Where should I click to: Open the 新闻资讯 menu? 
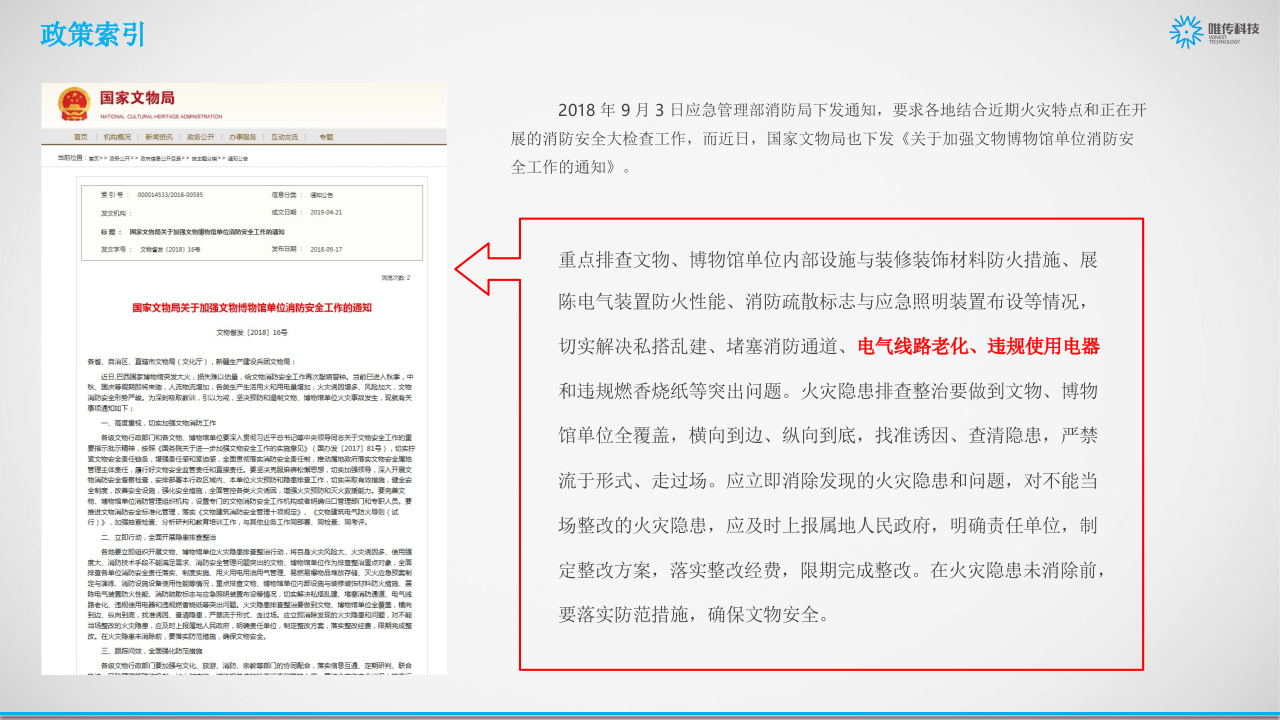[x=159, y=137]
